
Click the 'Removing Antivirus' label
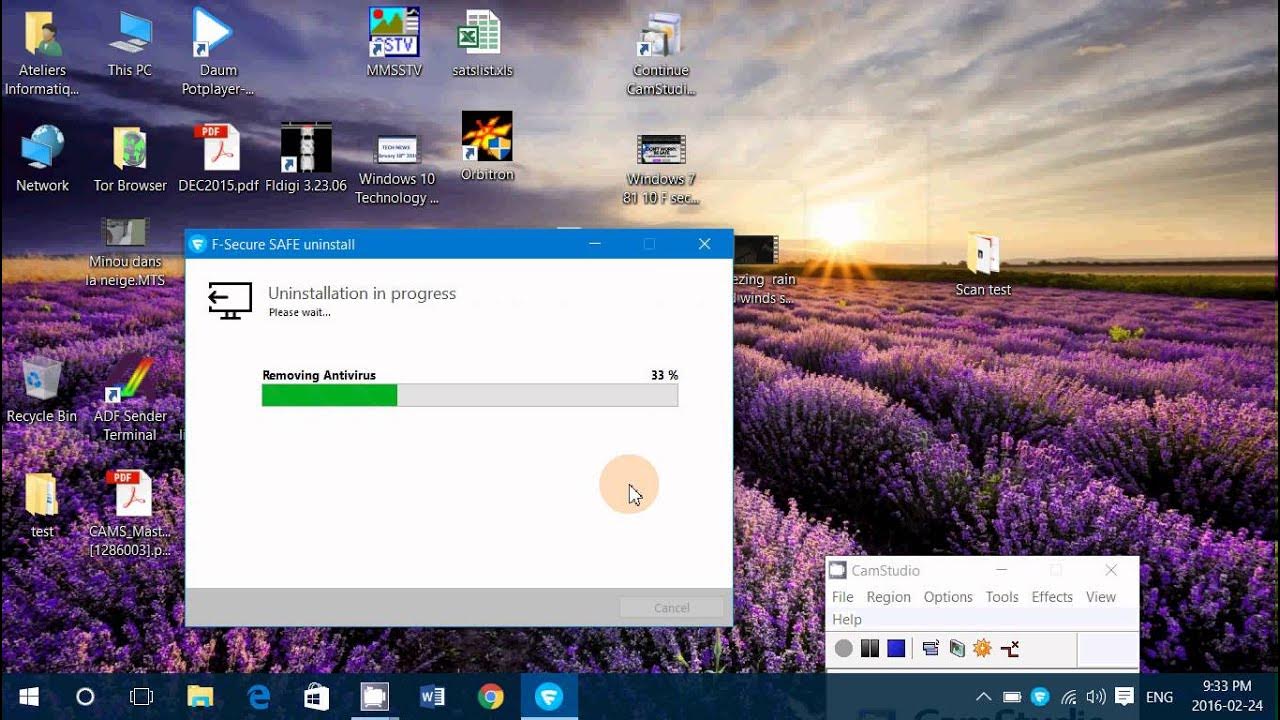click(x=319, y=375)
